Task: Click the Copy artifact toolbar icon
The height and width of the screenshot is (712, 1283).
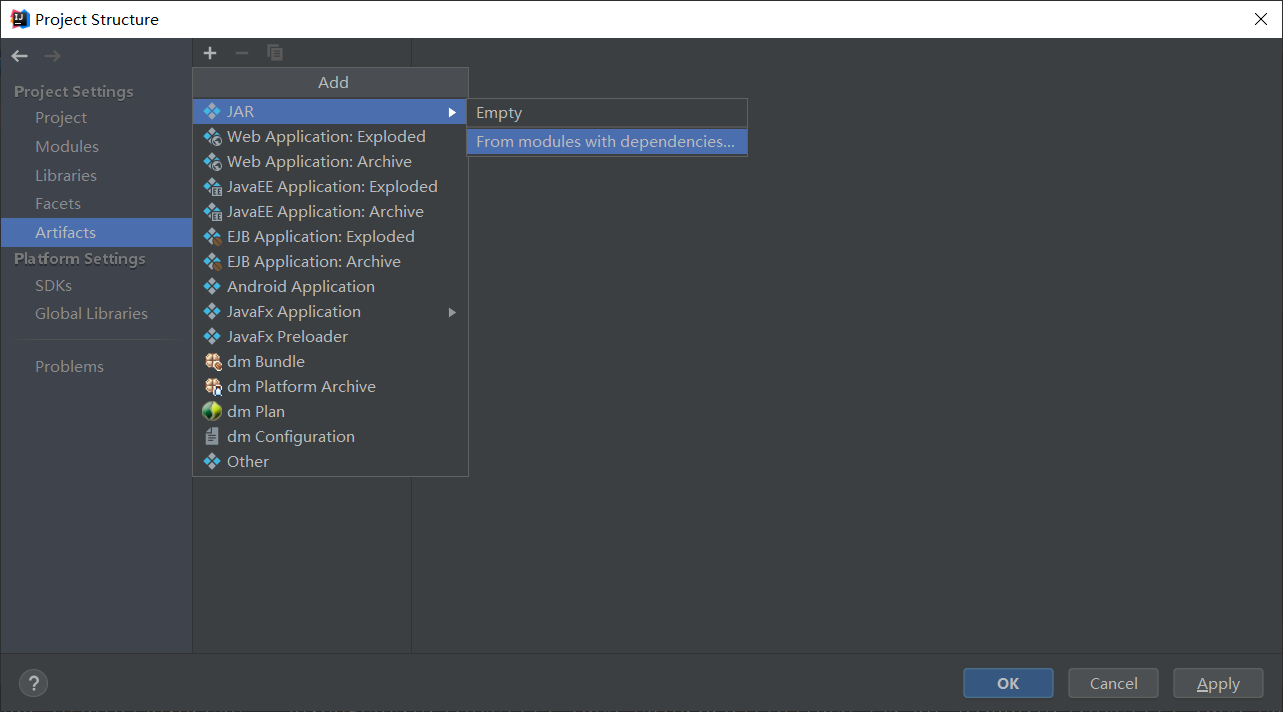Action: click(x=275, y=53)
